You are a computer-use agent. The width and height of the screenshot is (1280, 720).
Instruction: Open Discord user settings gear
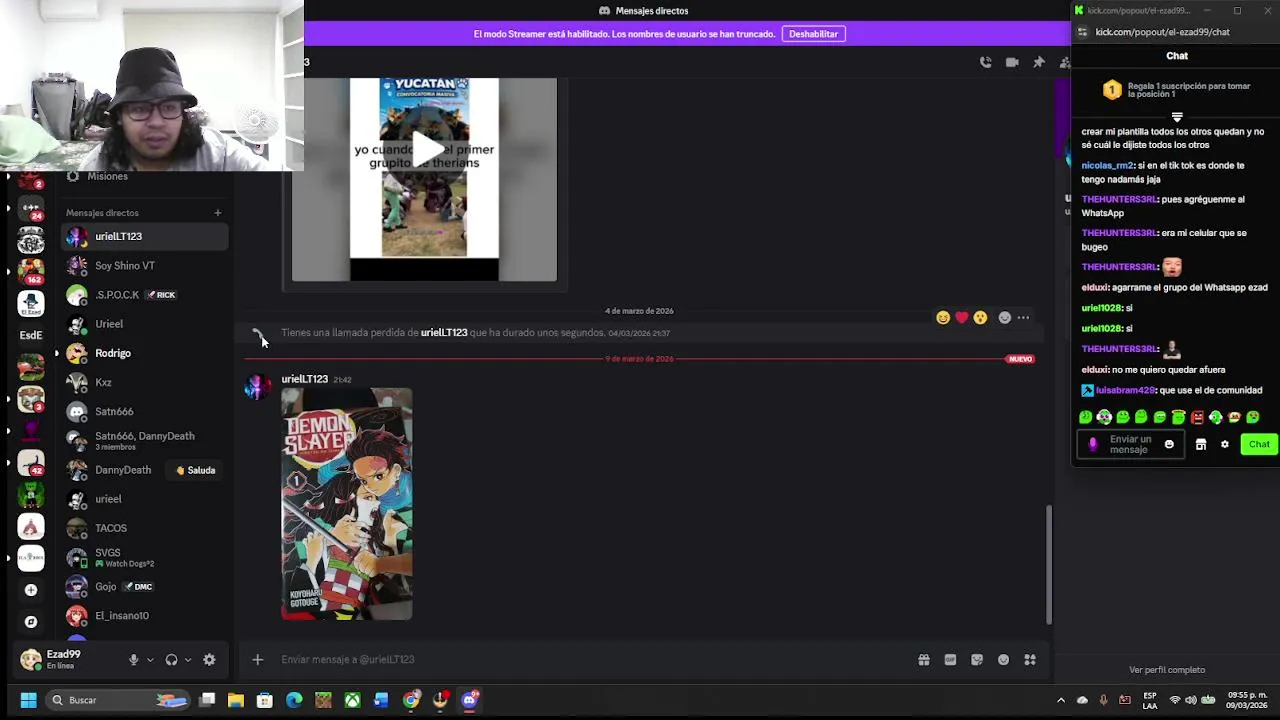pyautogui.click(x=209, y=660)
